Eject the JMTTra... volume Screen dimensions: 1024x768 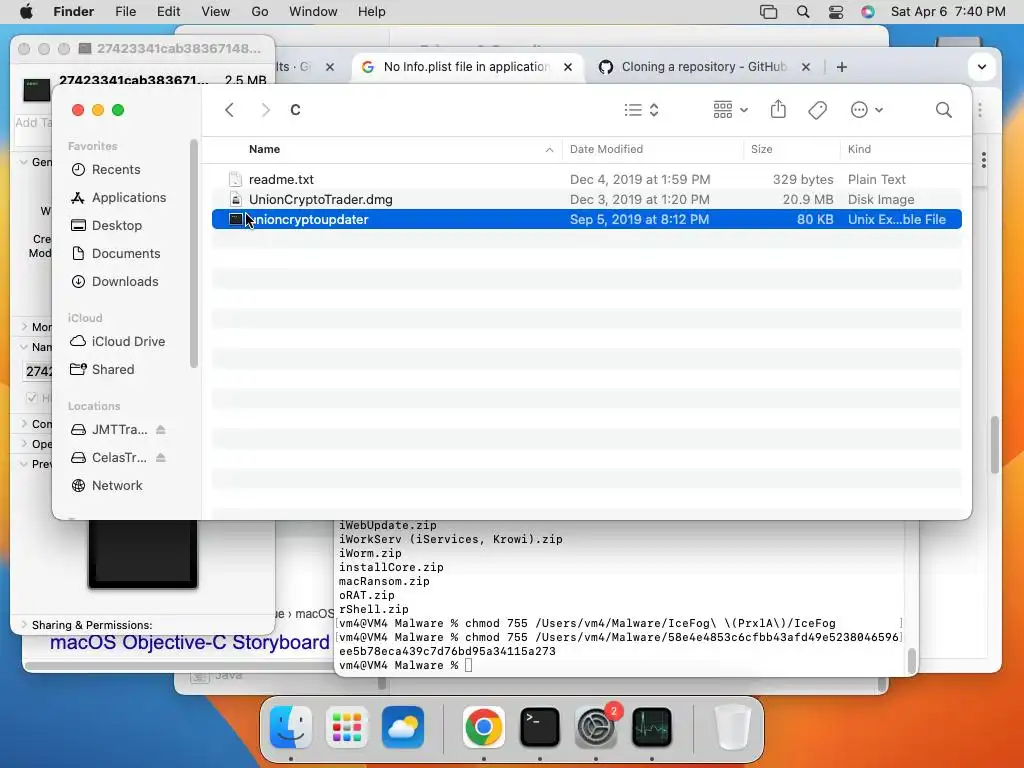(161, 430)
